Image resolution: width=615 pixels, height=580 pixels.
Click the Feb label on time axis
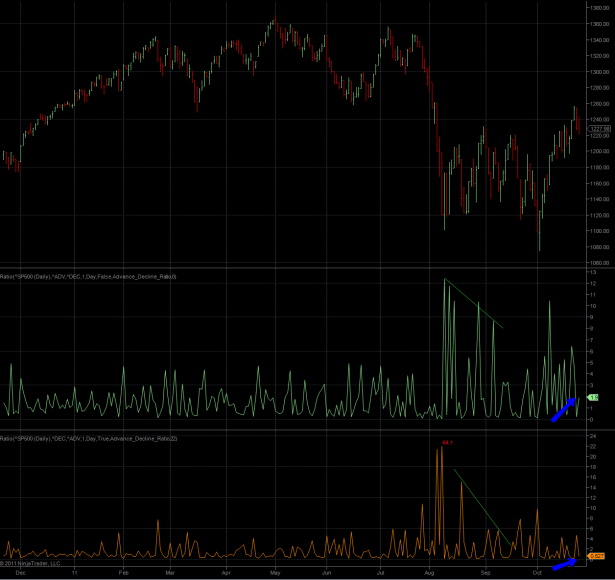point(123,573)
